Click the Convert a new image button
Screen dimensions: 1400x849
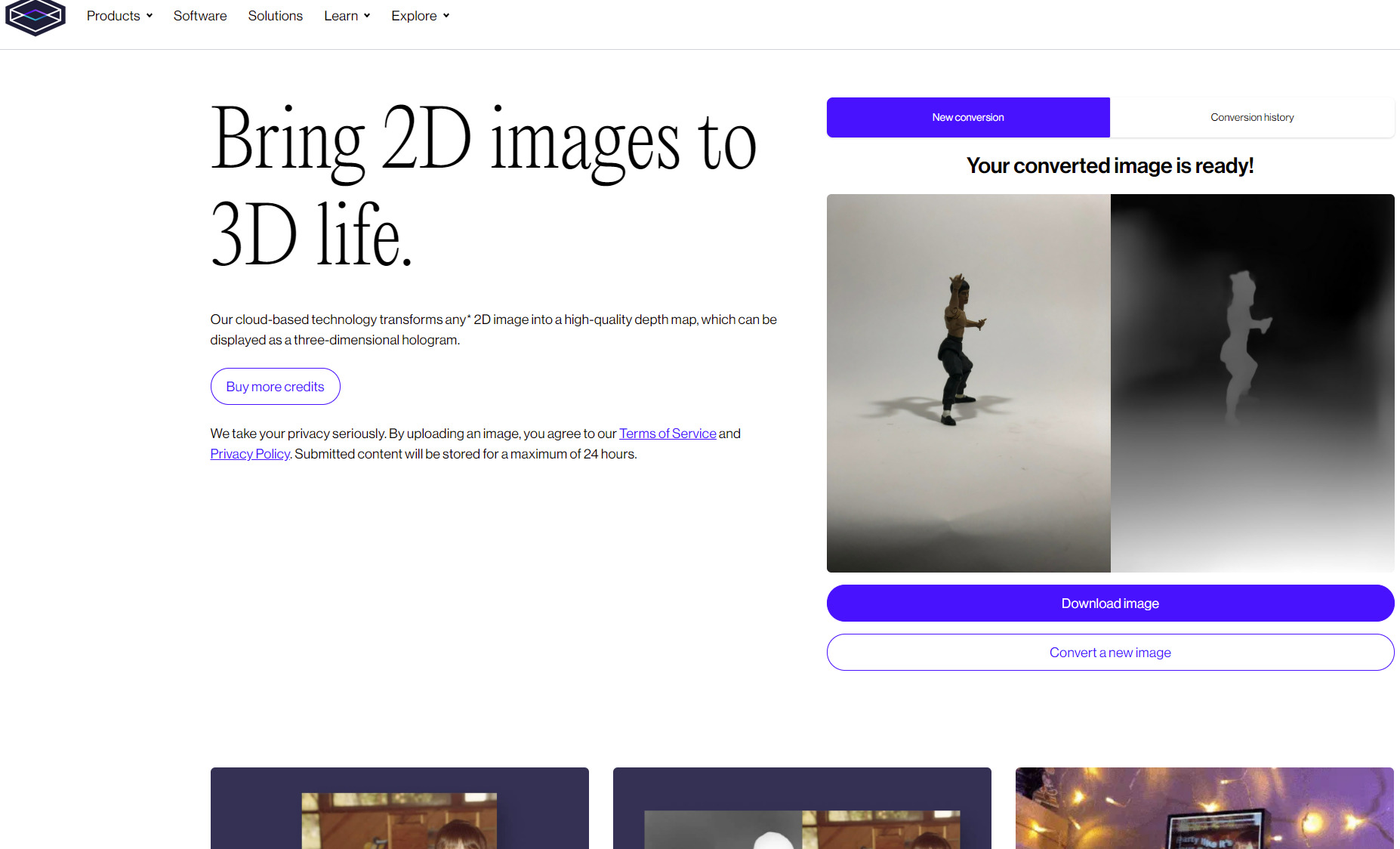[x=1110, y=652]
